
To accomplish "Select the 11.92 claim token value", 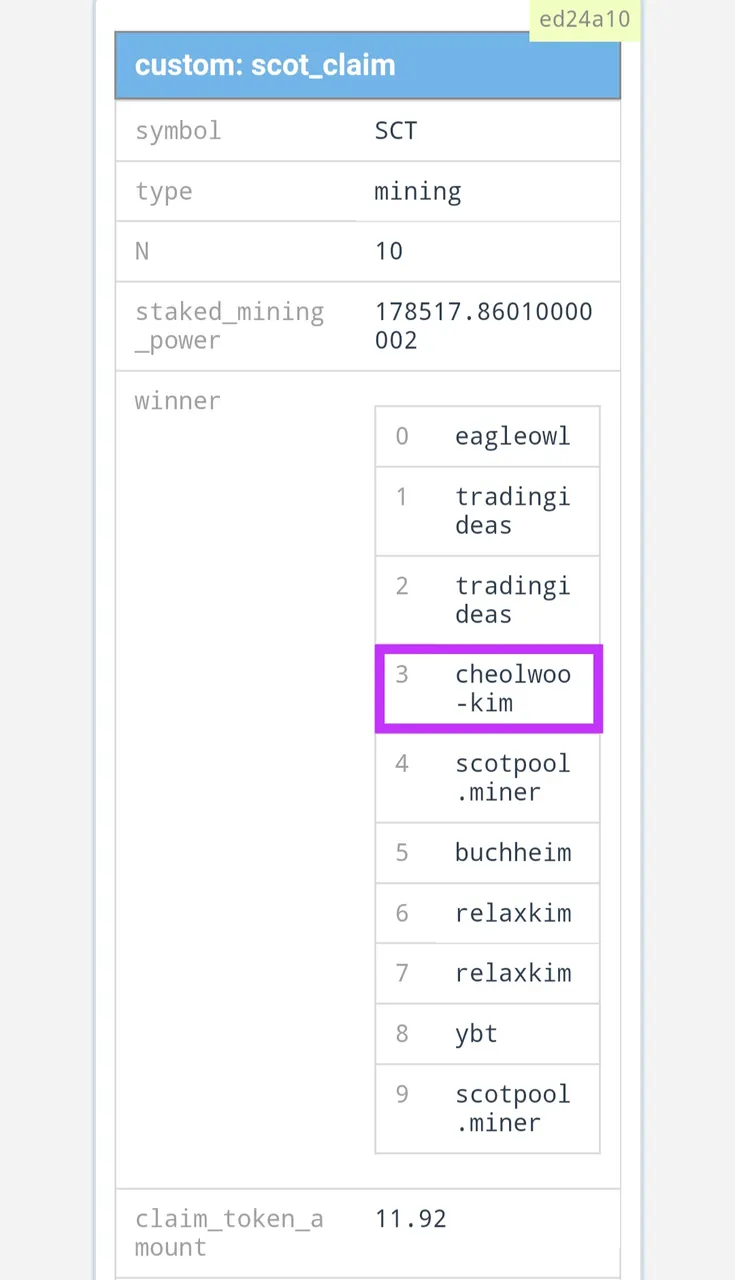I will tap(411, 1218).
